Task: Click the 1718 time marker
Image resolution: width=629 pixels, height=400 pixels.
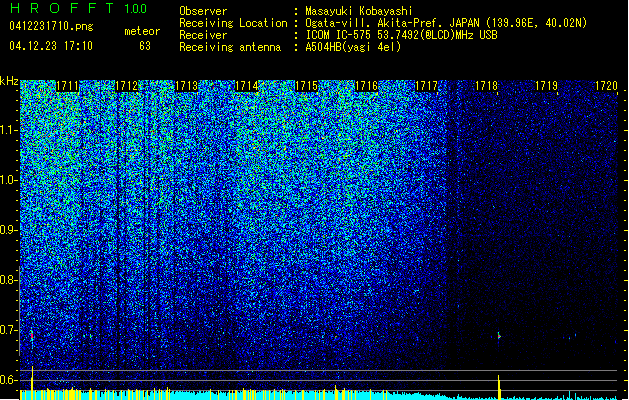Action: click(486, 86)
